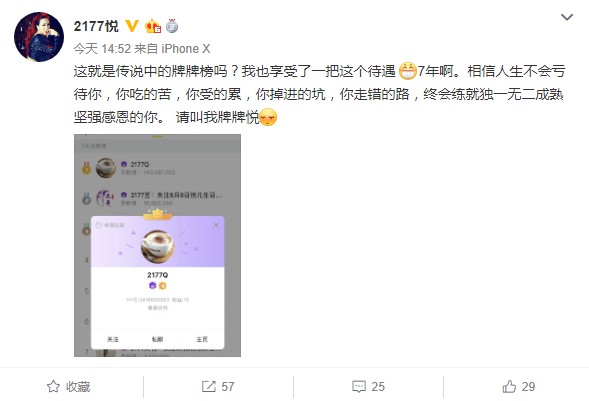The height and width of the screenshot is (401, 589).
Task: Click the grinning emoji in post text
Action: pyautogui.click(x=408, y=71)
